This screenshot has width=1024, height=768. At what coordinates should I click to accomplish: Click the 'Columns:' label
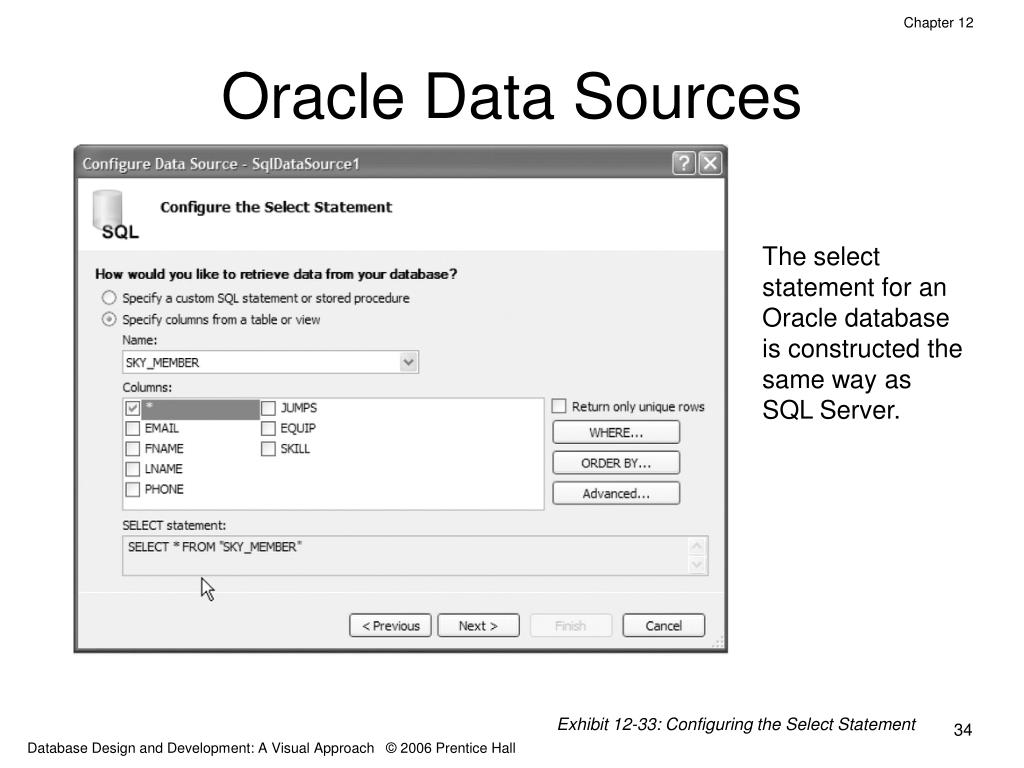click(x=147, y=387)
